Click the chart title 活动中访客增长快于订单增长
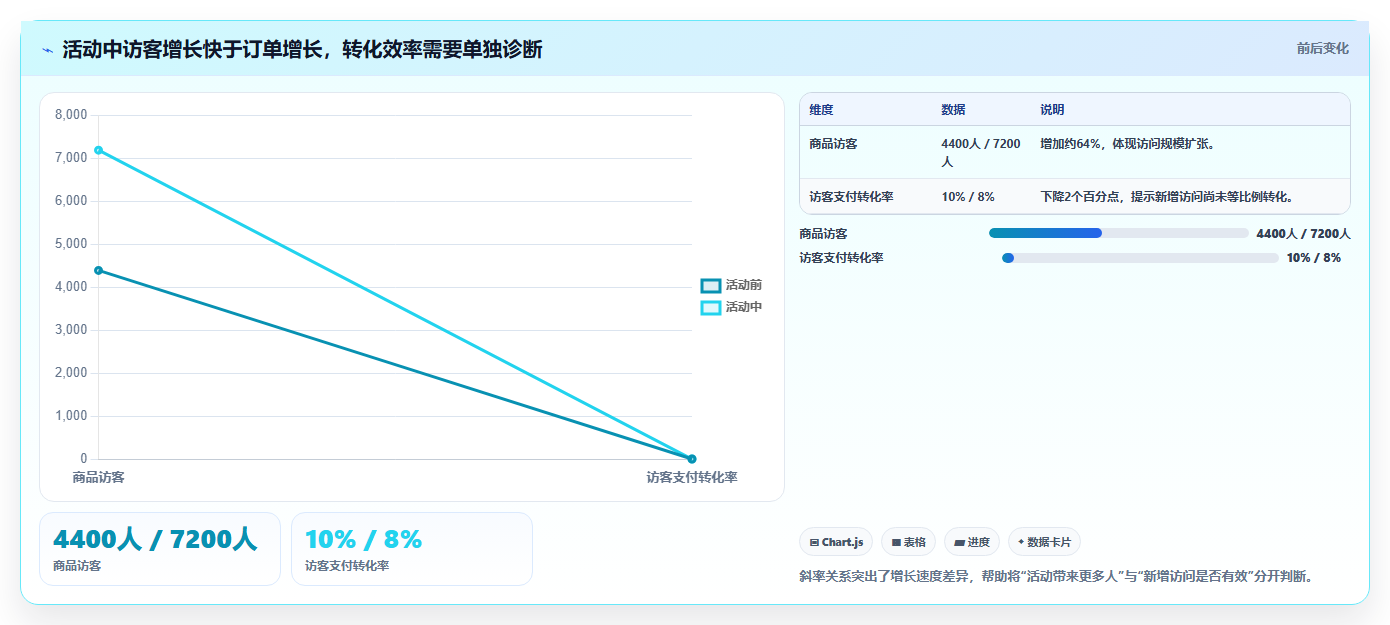Viewport: 1390px width, 625px height. 302,49
